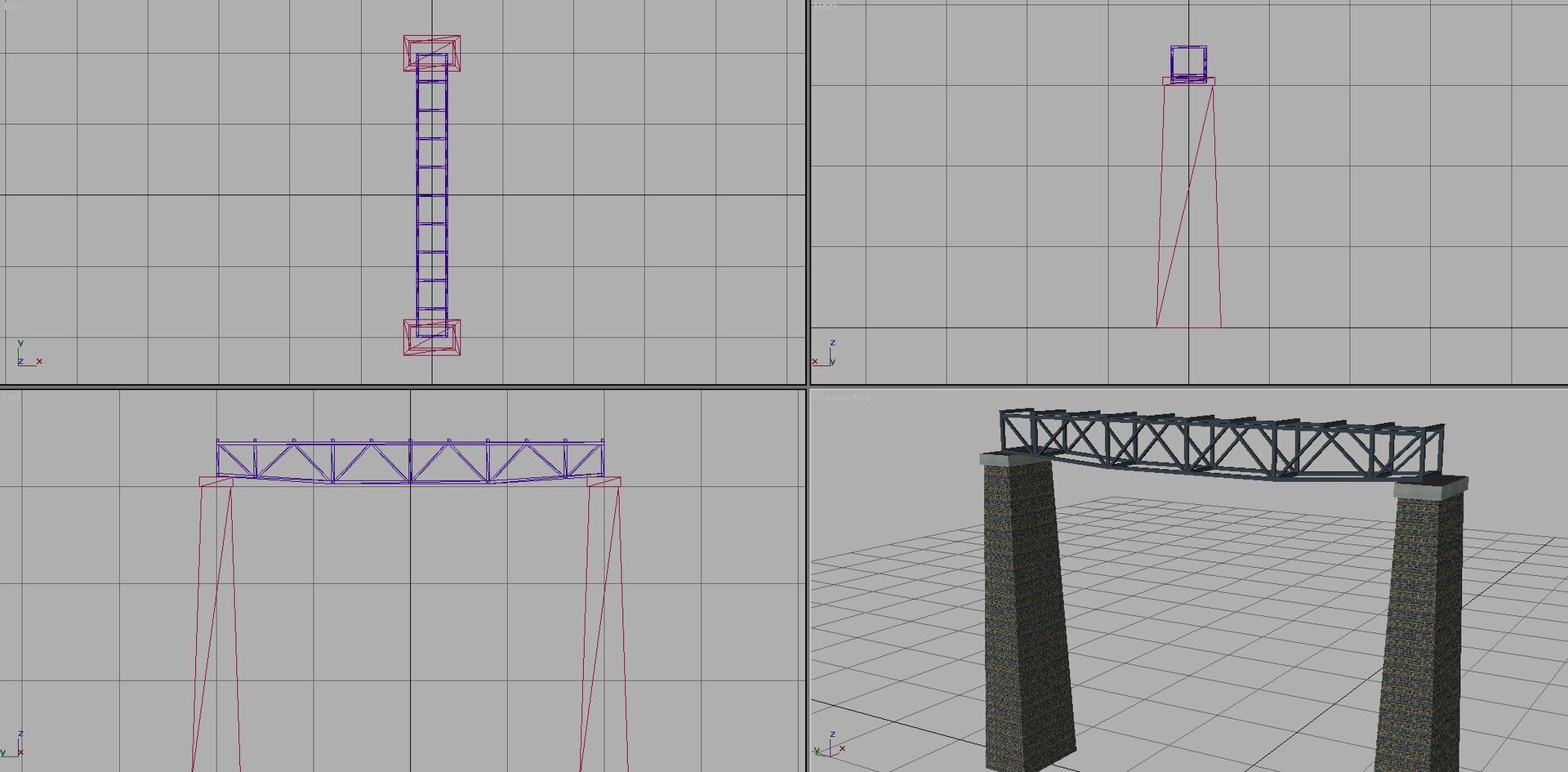This screenshot has width=1568, height=772.
Task: Click the axis gizmo in Perspective viewport
Action: click(x=829, y=746)
